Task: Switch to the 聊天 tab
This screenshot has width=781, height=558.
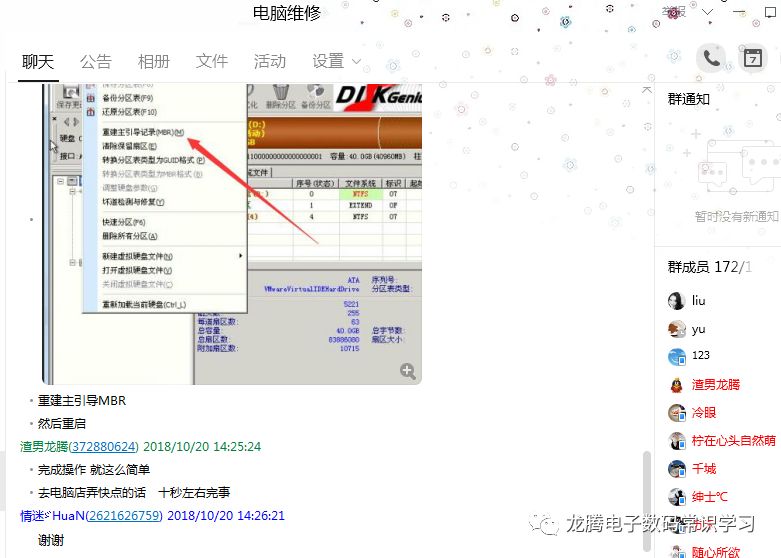Action: click(x=38, y=62)
